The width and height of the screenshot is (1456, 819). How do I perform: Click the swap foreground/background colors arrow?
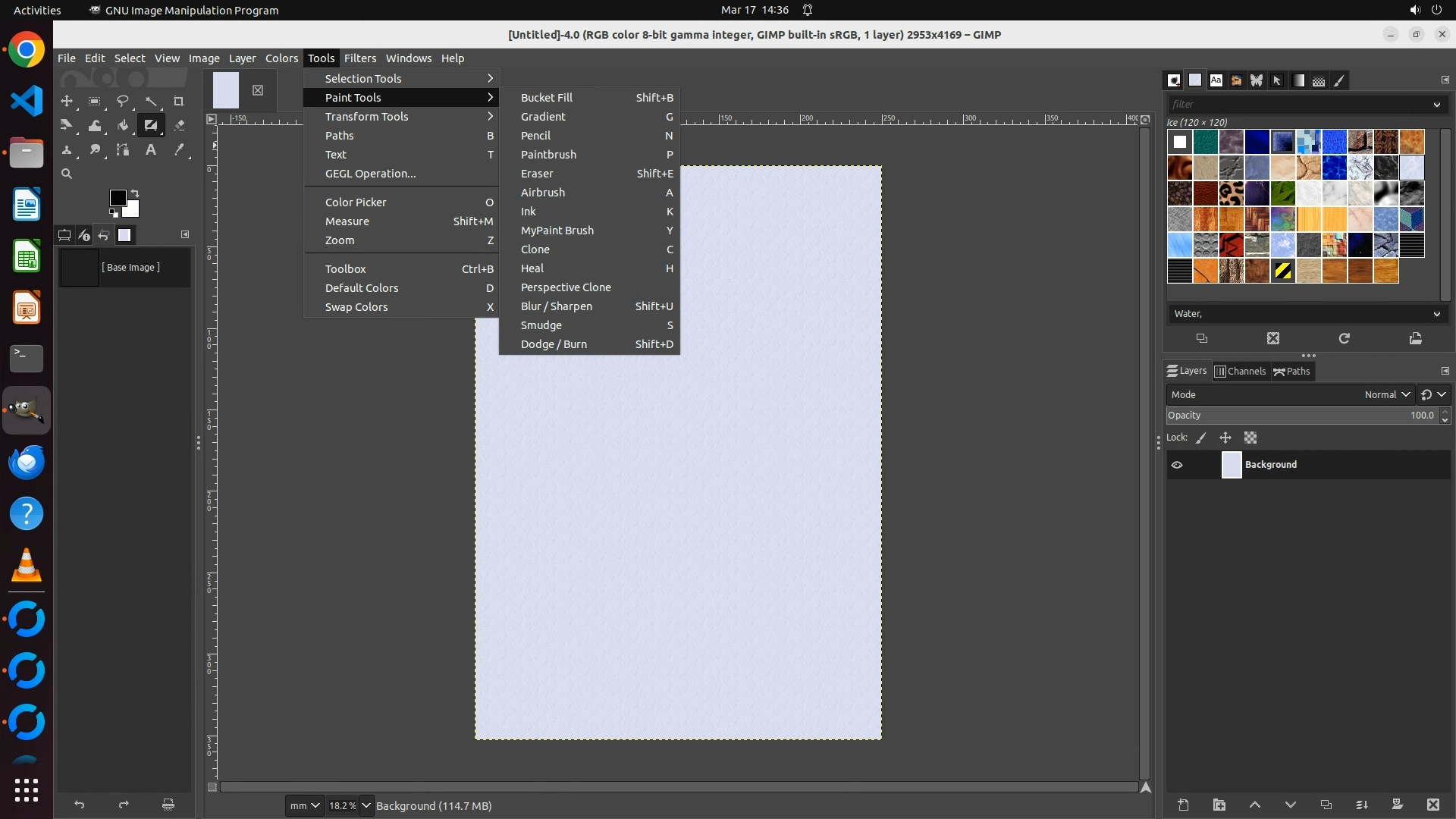pos(135,193)
